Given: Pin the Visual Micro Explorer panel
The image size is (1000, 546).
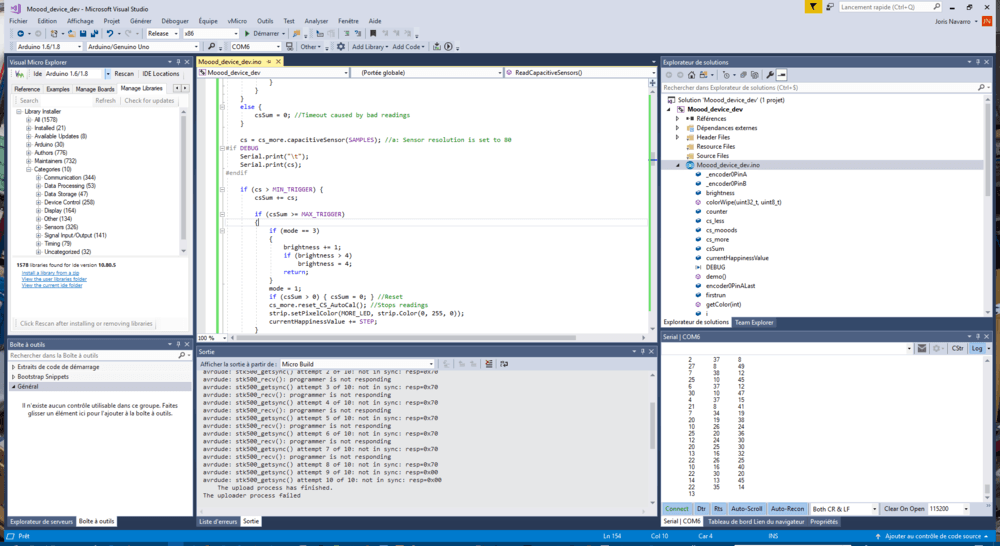Looking at the screenshot, I should click(179, 62).
